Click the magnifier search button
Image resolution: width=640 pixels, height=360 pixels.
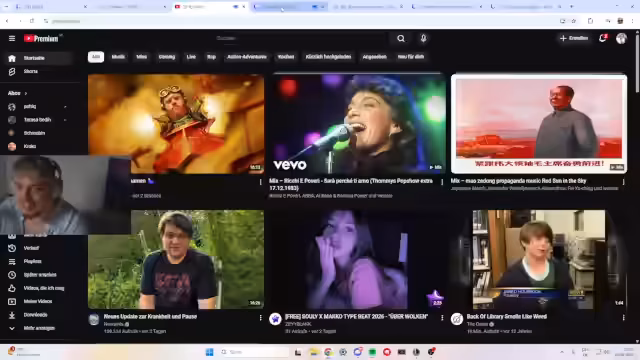(x=401, y=38)
